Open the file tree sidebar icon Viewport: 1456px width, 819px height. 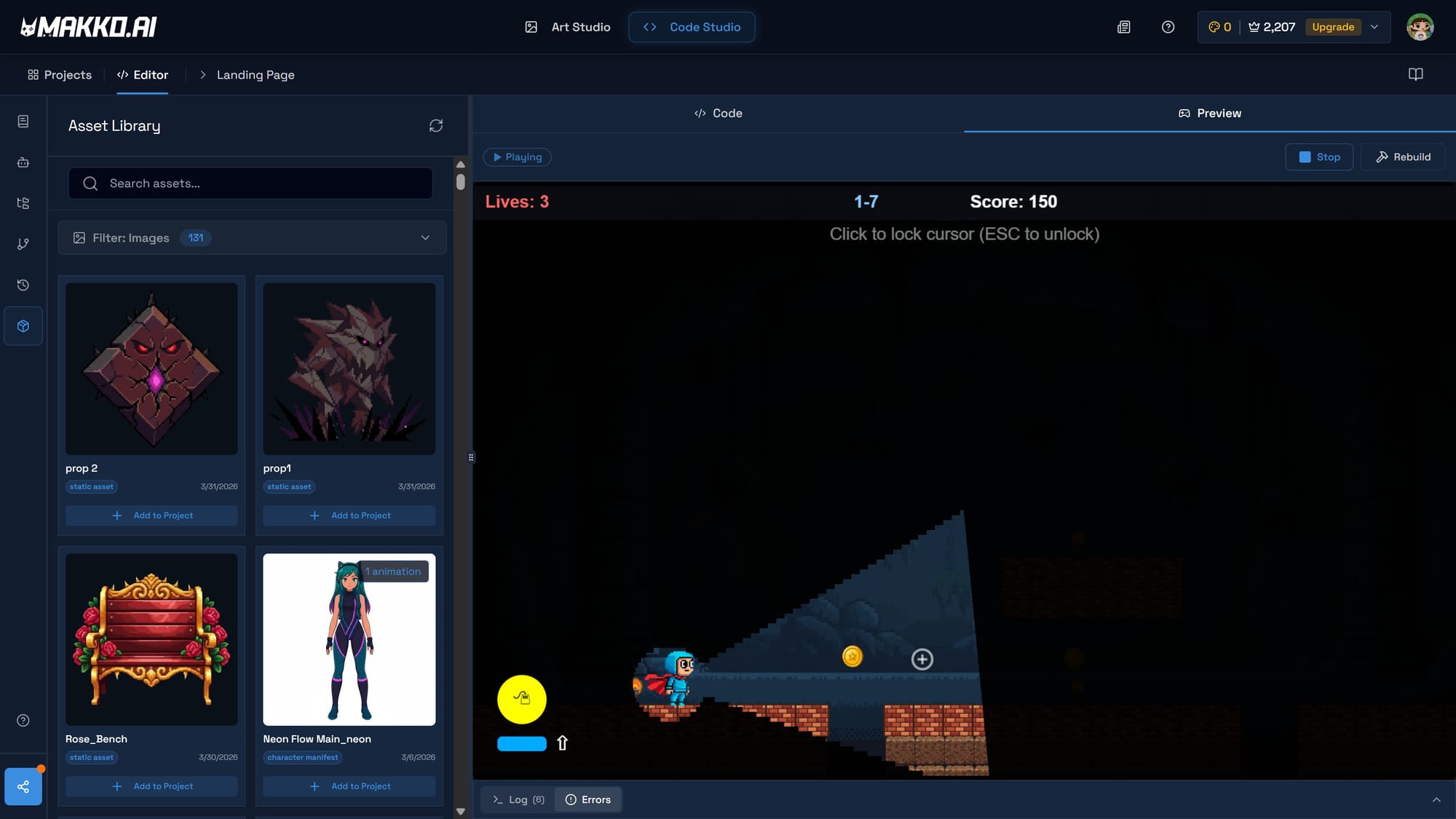(x=23, y=203)
